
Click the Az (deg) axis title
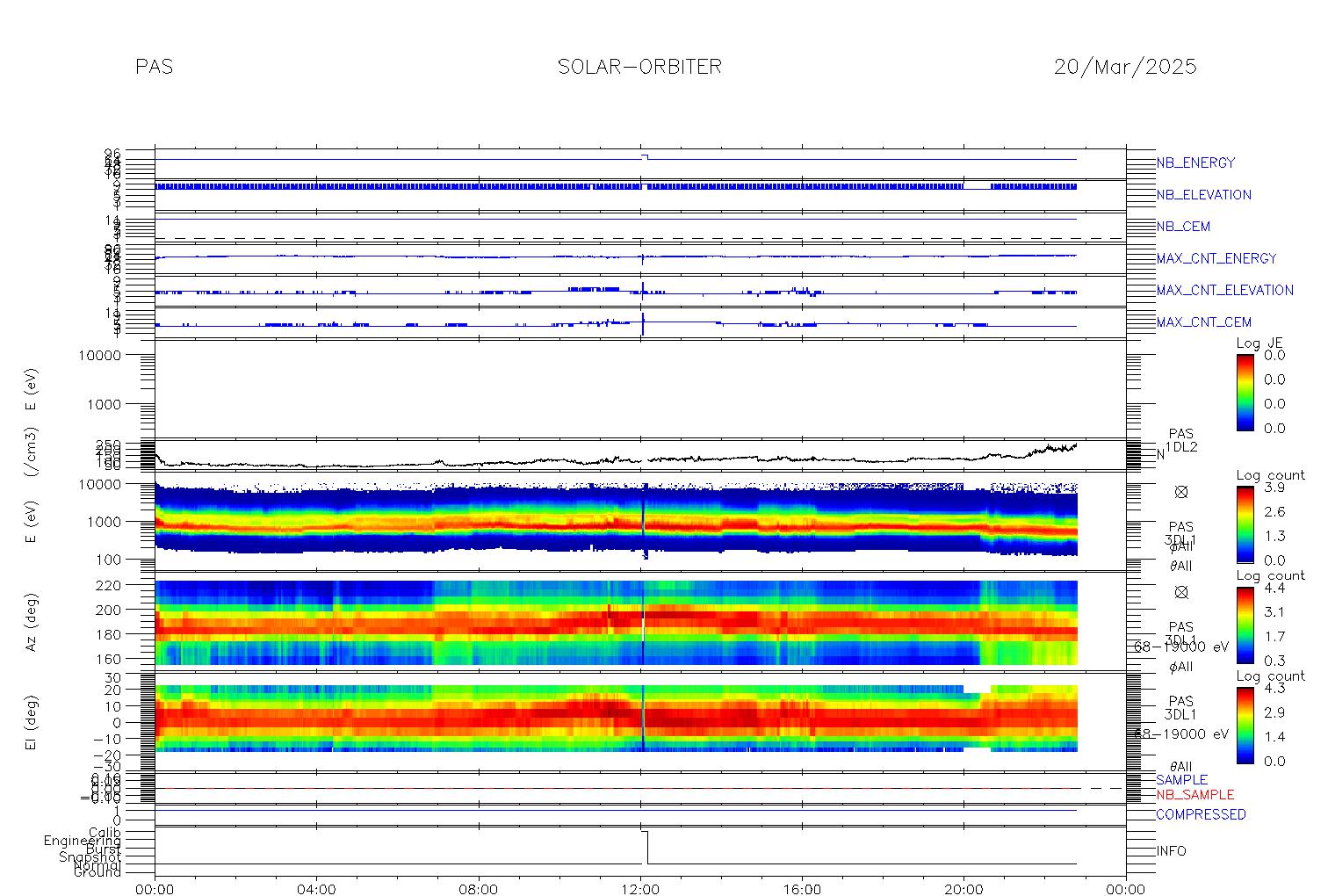(x=31, y=623)
